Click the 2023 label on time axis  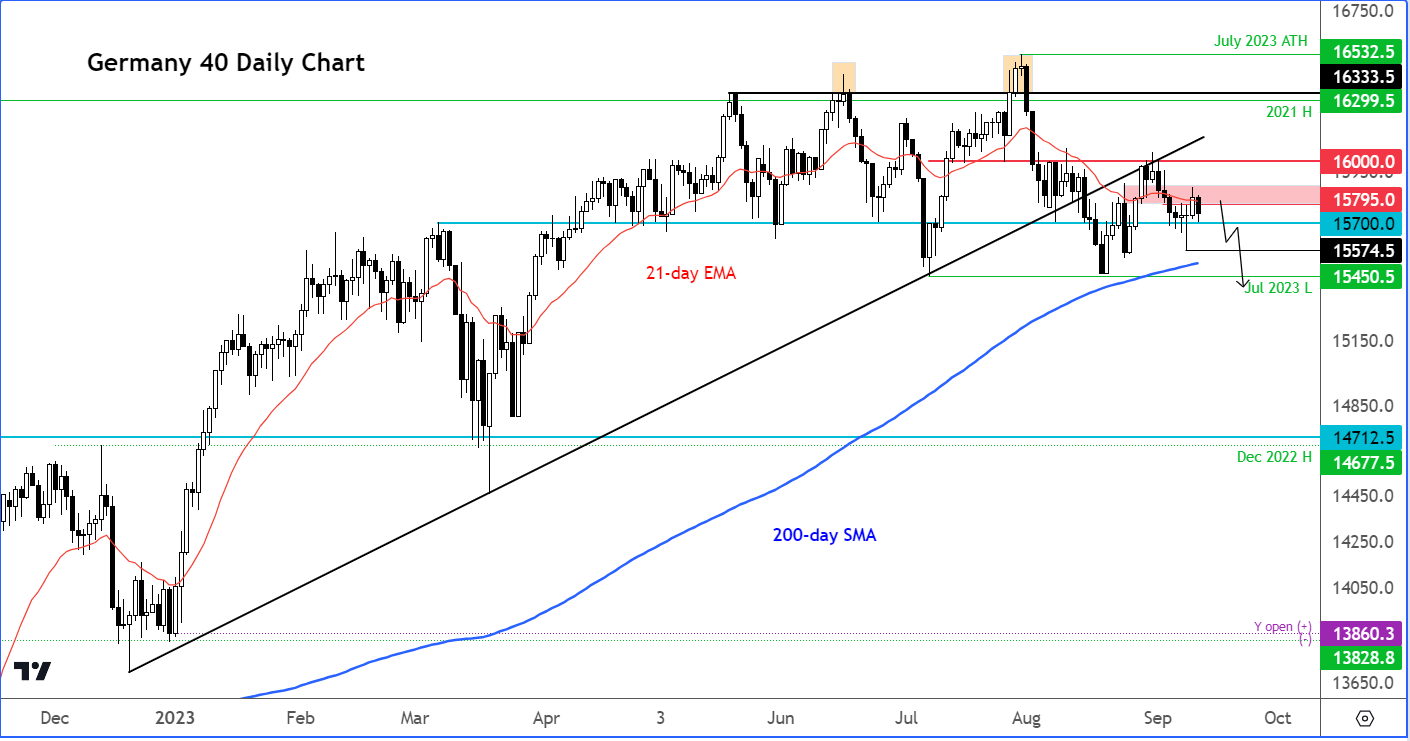(176, 718)
